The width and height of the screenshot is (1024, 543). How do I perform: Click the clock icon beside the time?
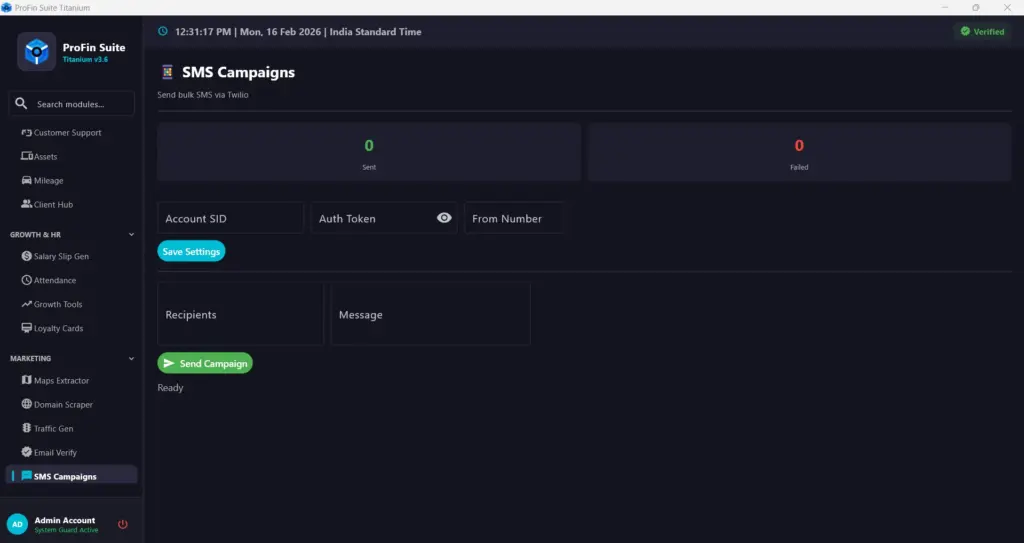pyautogui.click(x=163, y=31)
